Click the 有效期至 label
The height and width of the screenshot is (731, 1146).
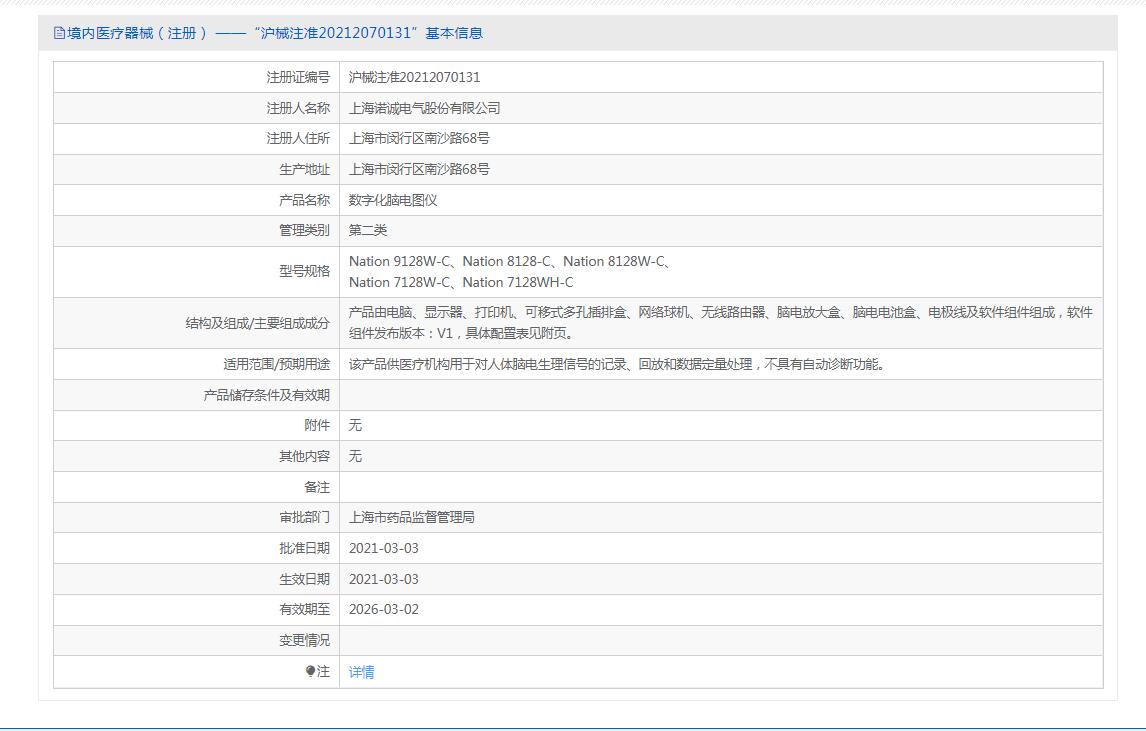[305, 610]
